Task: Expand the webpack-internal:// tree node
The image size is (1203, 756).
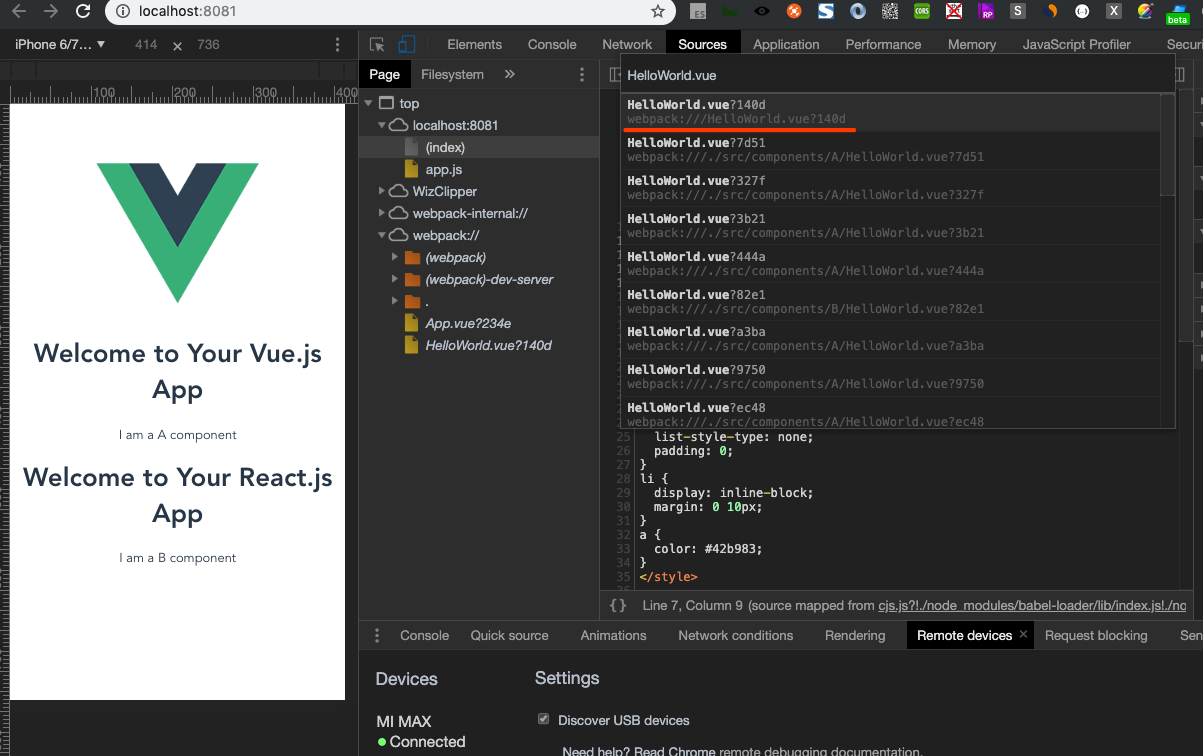Action: (381, 213)
